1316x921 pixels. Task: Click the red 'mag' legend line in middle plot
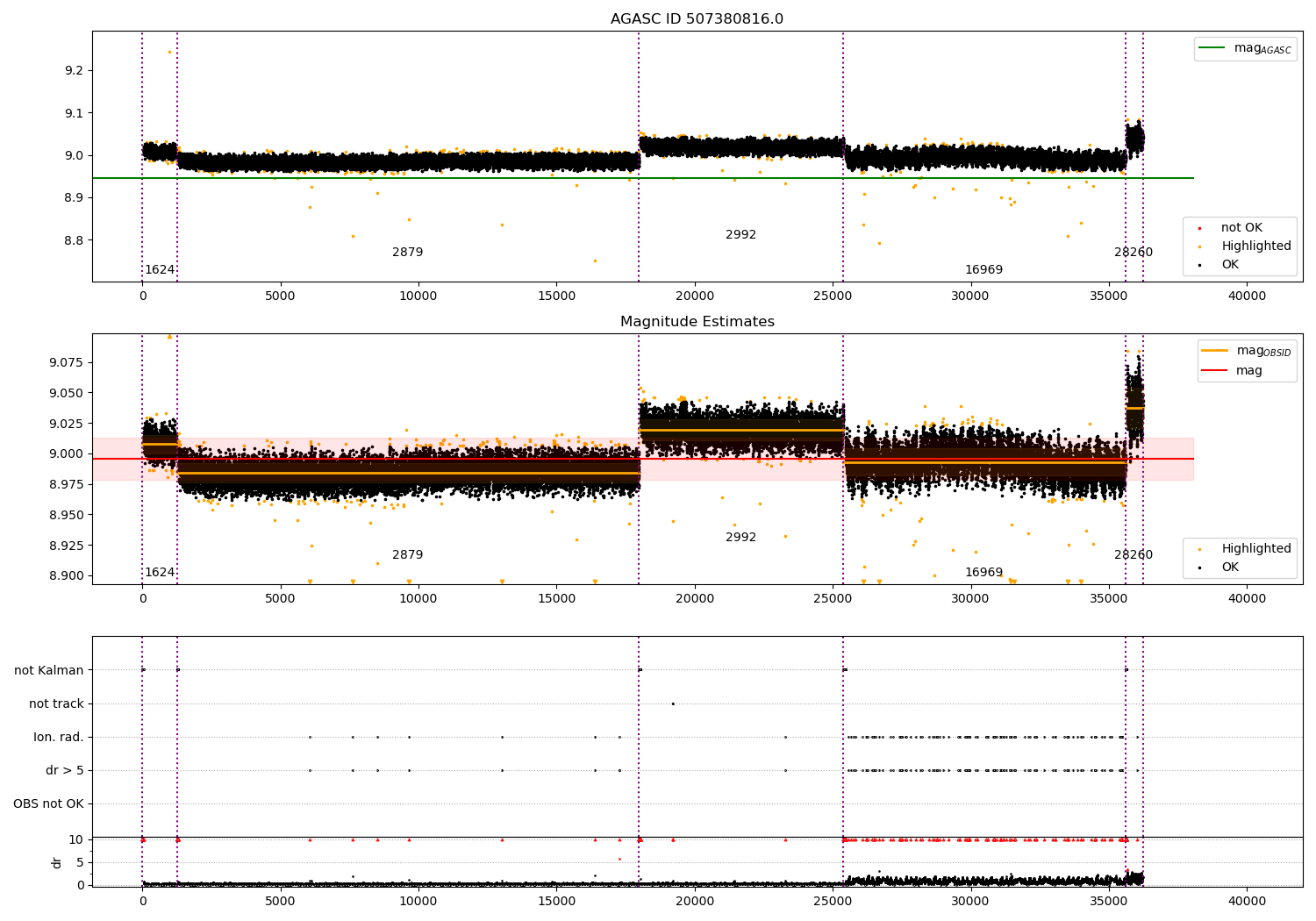[x=1215, y=370]
